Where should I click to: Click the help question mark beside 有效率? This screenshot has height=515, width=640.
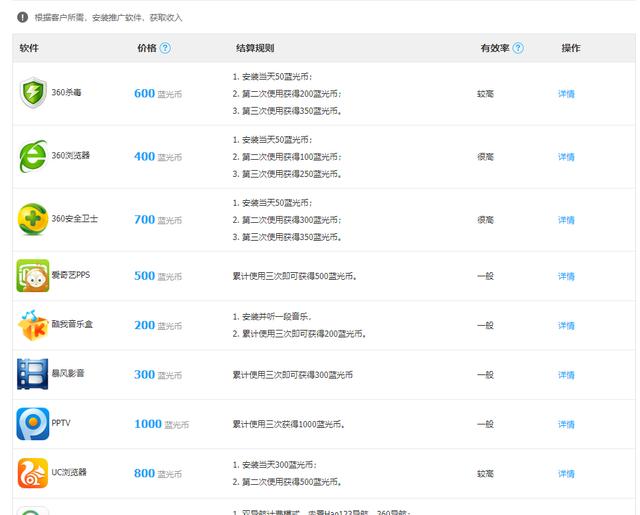(x=518, y=48)
